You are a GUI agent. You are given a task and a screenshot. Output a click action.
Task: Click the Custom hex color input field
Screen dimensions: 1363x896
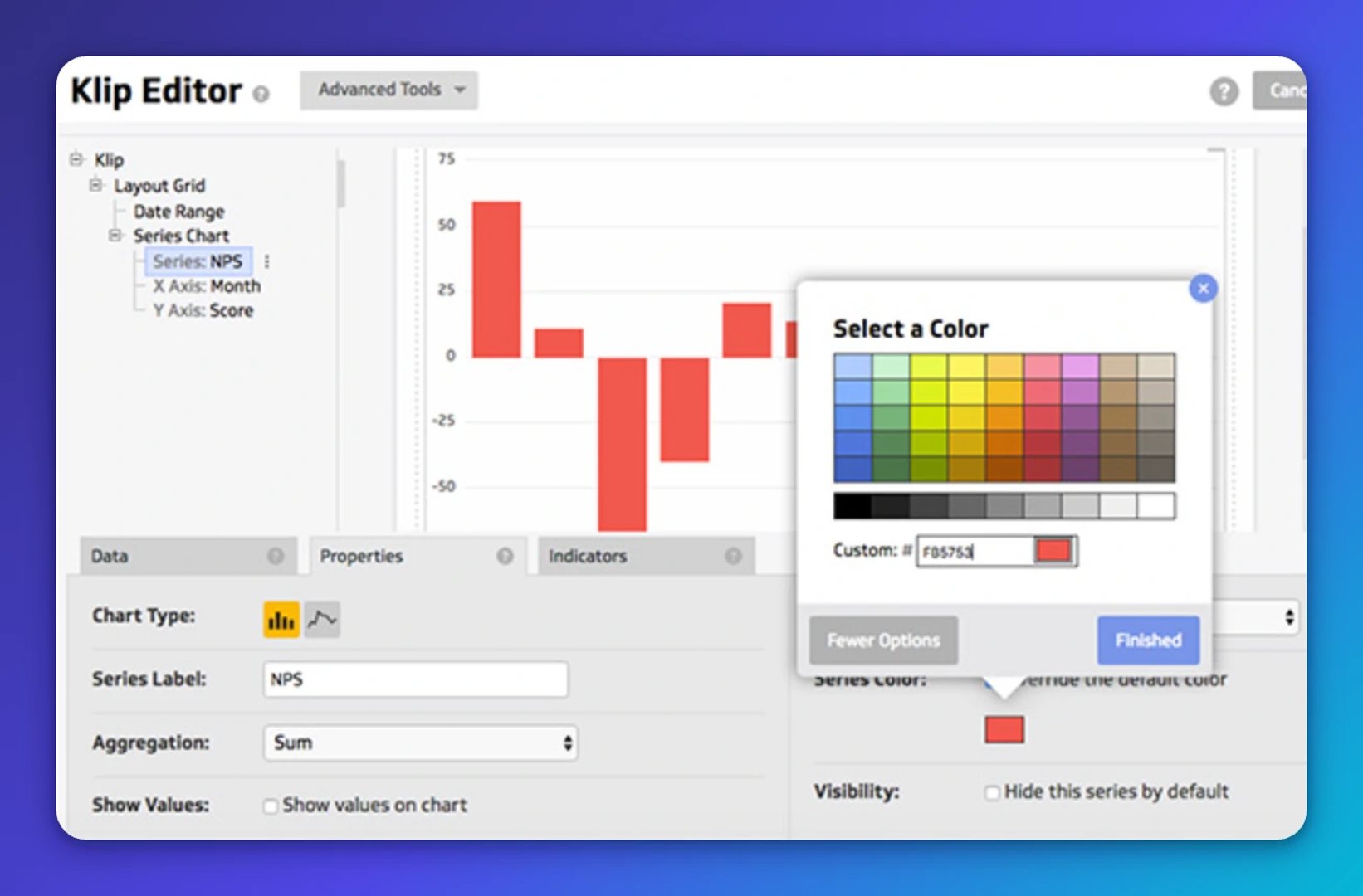click(975, 551)
